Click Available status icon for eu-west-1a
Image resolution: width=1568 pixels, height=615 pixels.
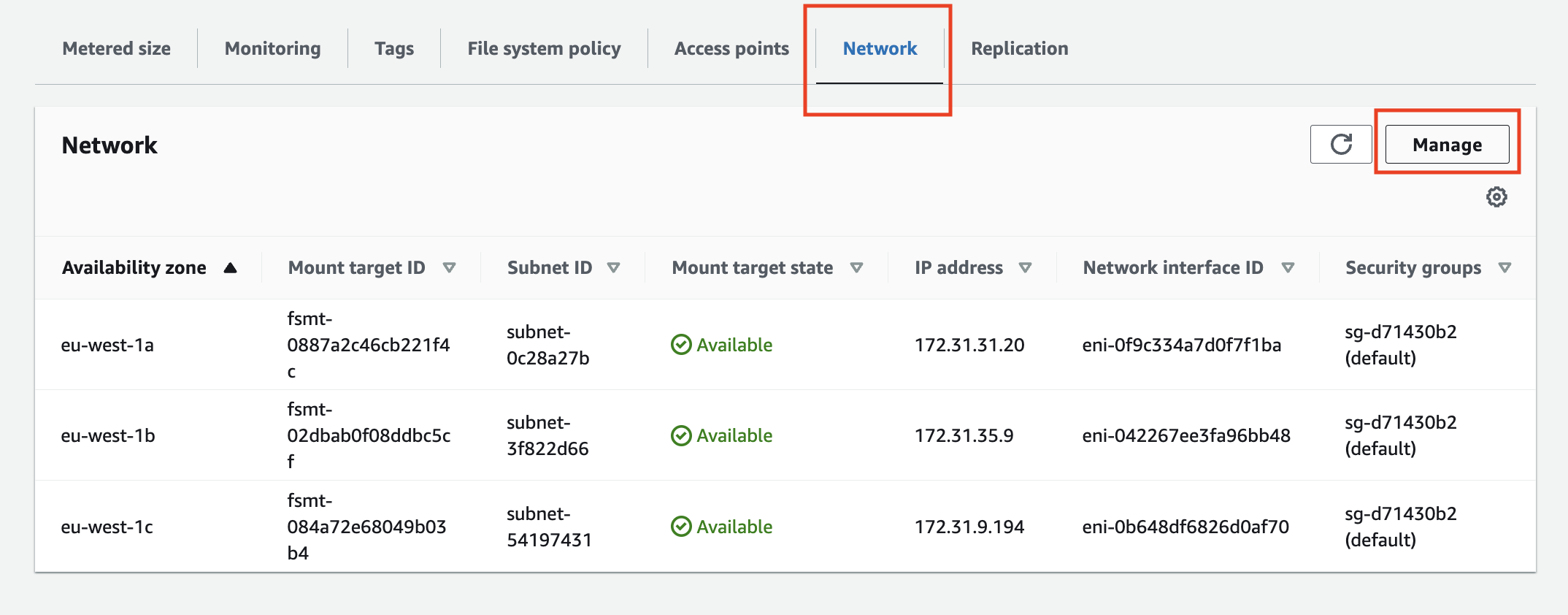click(681, 345)
